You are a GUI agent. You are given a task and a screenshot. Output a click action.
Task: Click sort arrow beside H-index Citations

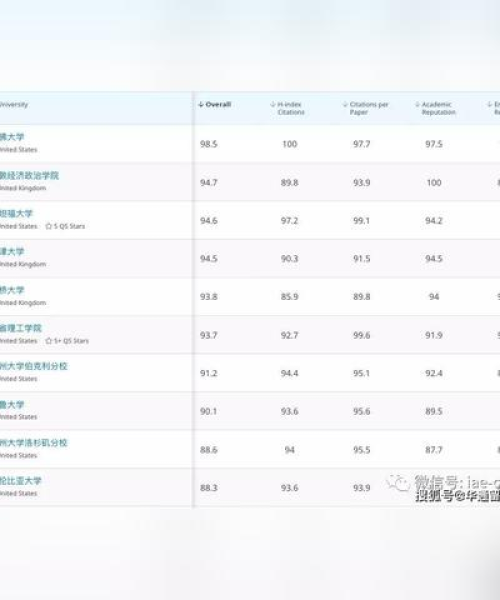(x=273, y=104)
